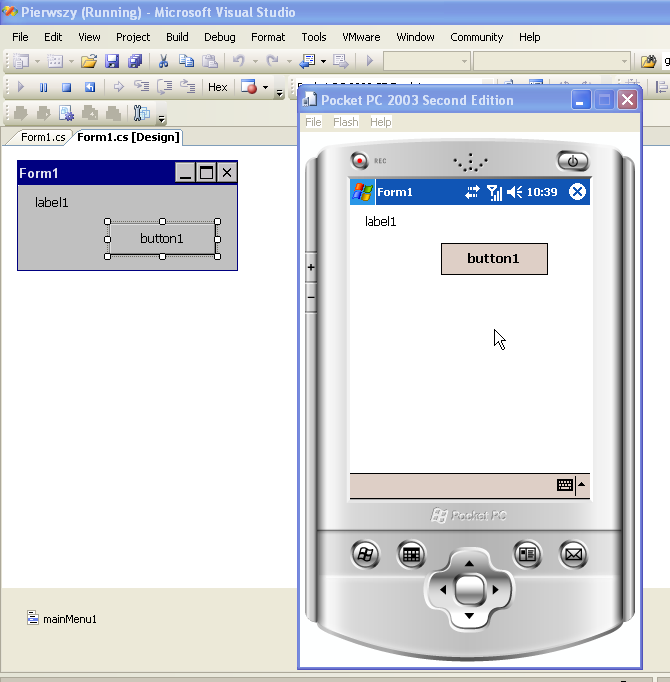
Task: Click the Paste icon in toolbar
Action: point(210,61)
